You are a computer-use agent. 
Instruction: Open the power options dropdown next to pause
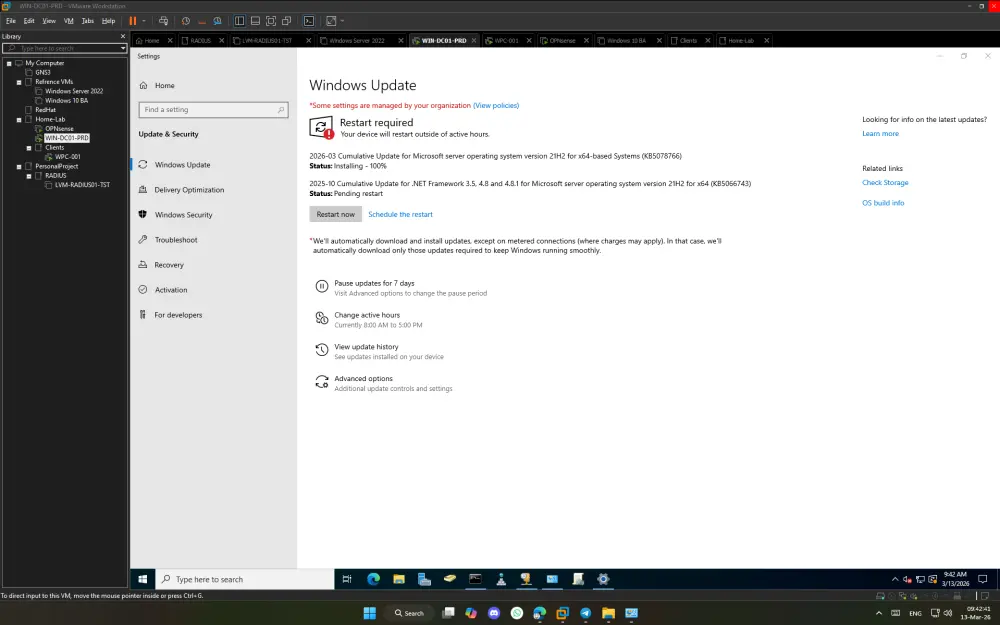pos(144,21)
